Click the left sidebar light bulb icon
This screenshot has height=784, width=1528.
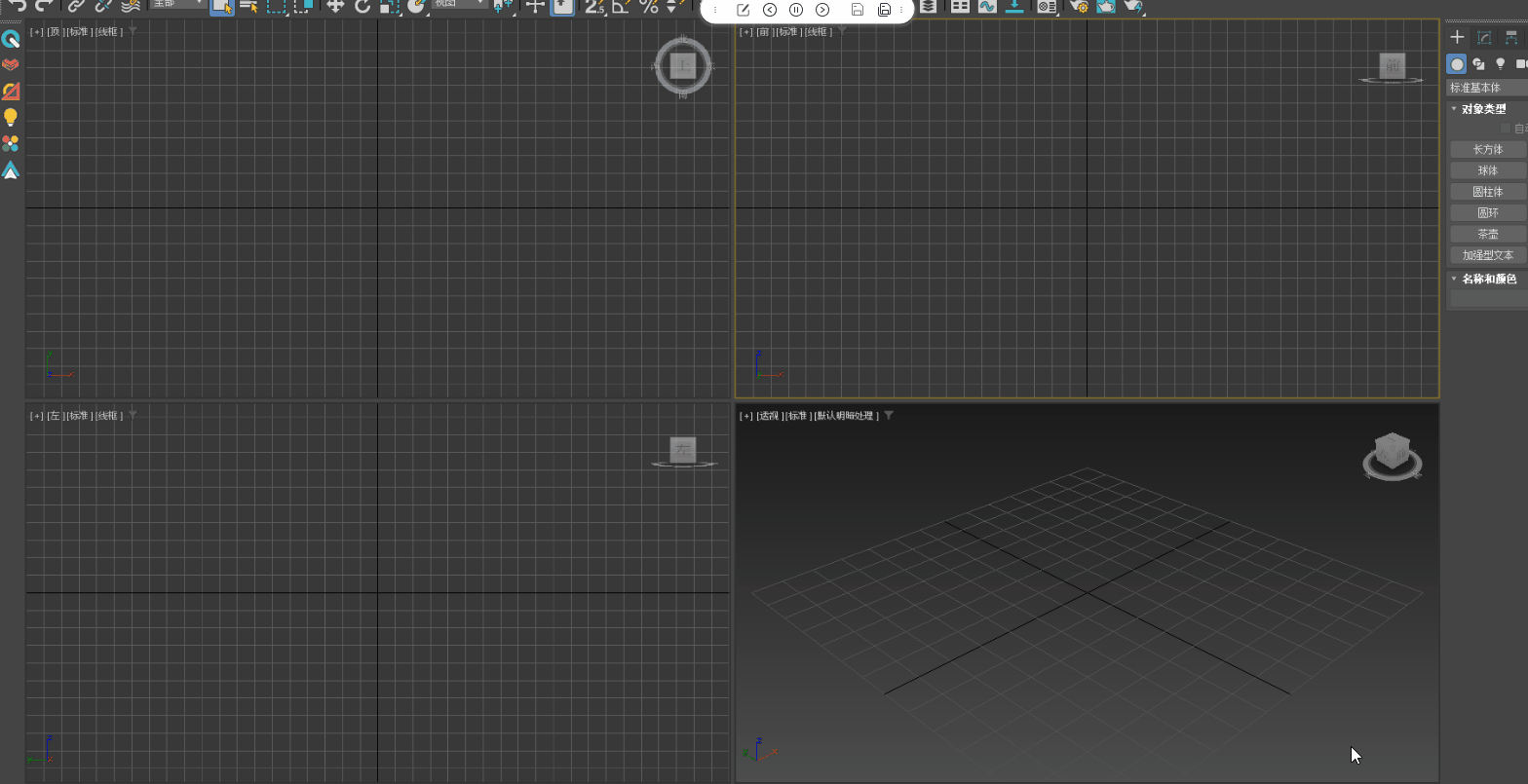11,118
